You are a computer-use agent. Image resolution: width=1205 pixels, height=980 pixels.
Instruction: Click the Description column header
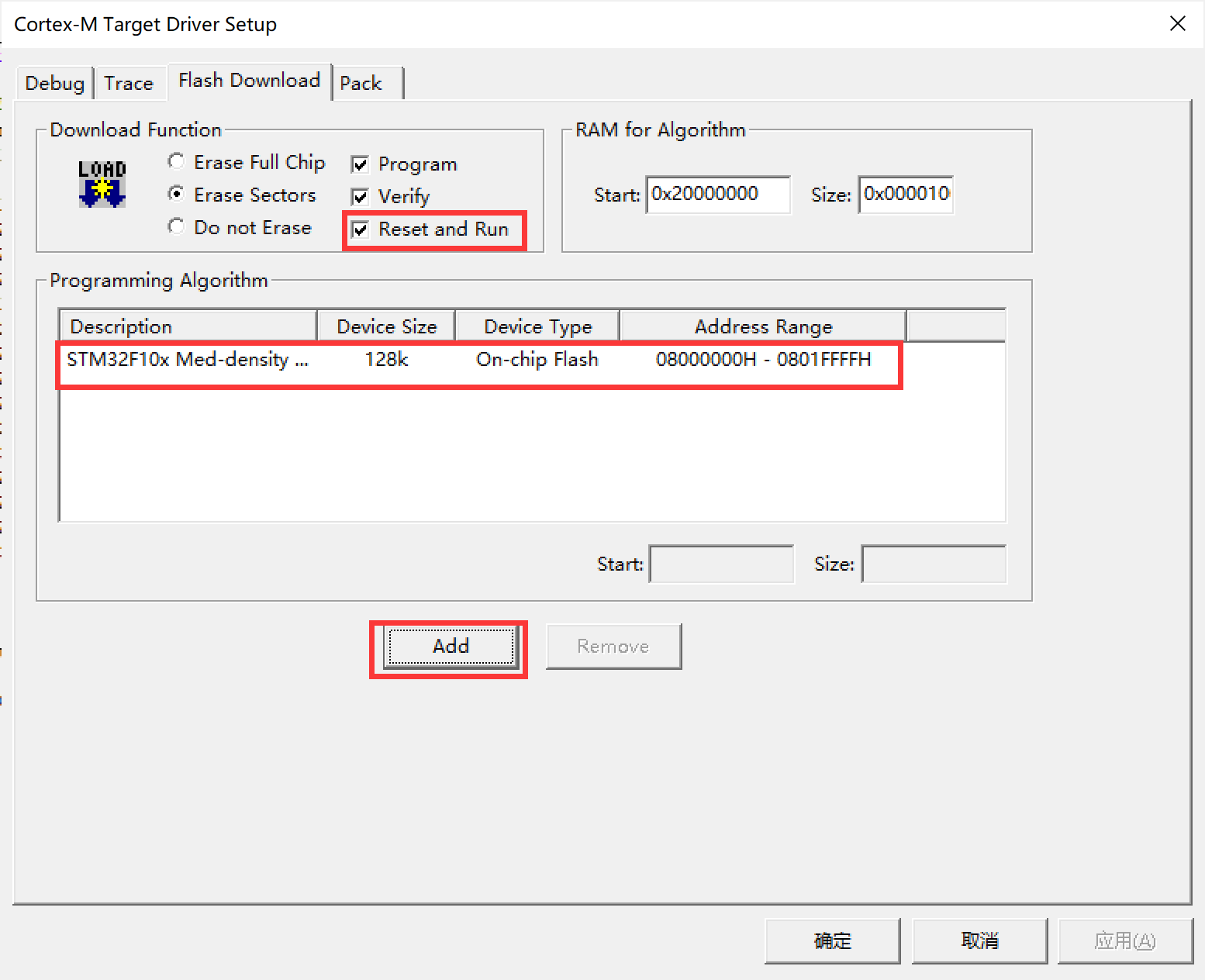point(188,326)
